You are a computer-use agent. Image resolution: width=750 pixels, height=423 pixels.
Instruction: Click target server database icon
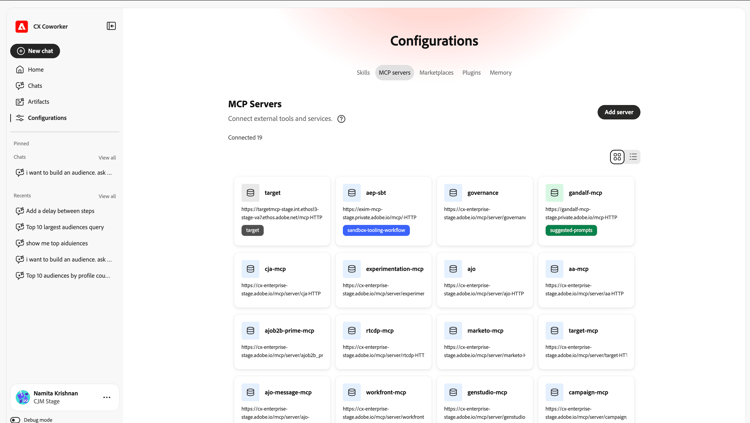[x=250, y=193]
